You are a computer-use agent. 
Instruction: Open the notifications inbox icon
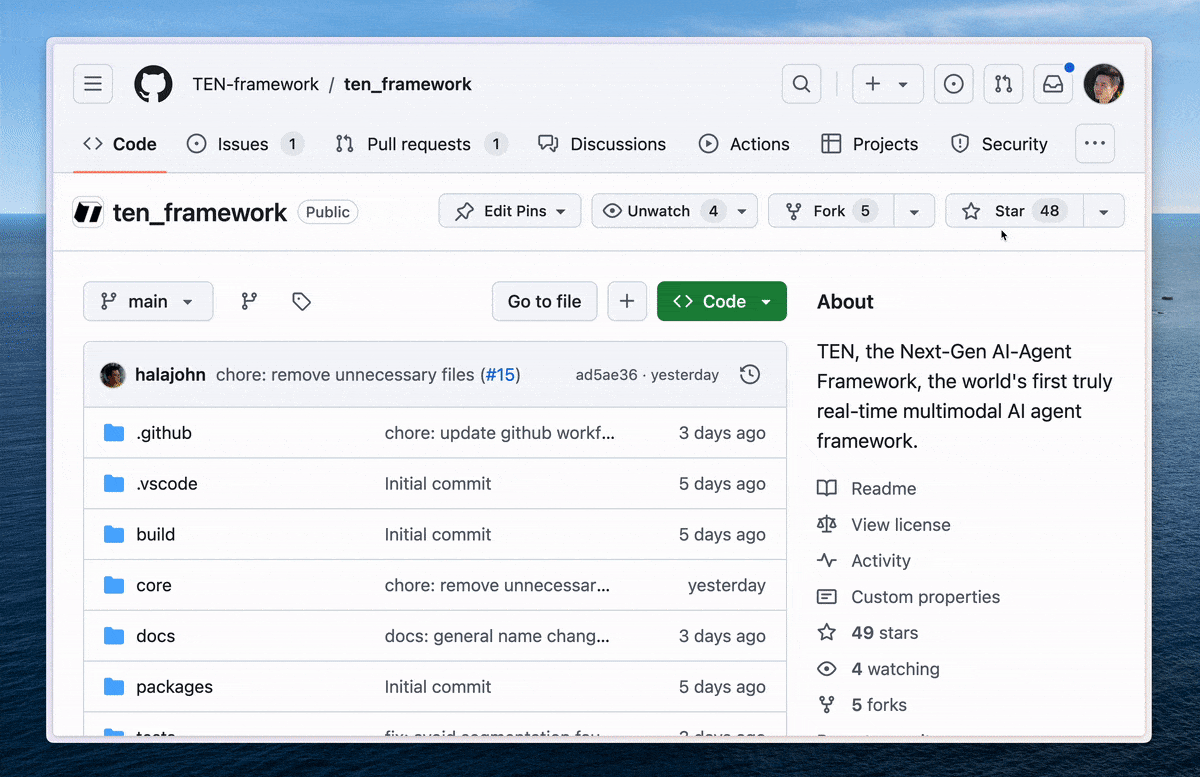[1053, 84]
